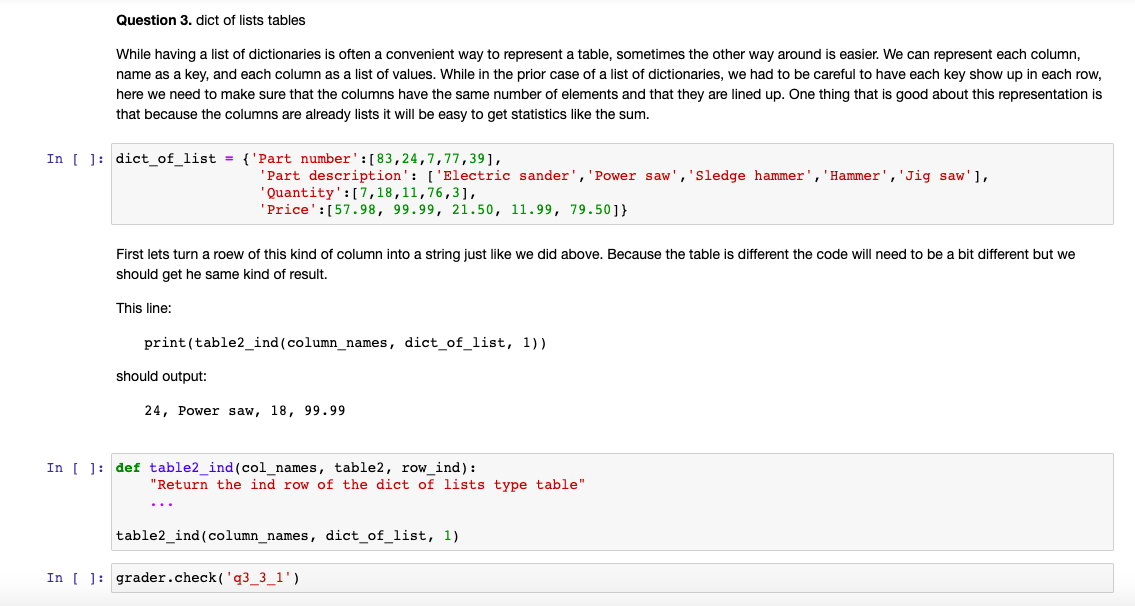Click the In [ ] prompt of grader.check cell
This screenshot has width=1135, height=606.
(x=75, y=578)
